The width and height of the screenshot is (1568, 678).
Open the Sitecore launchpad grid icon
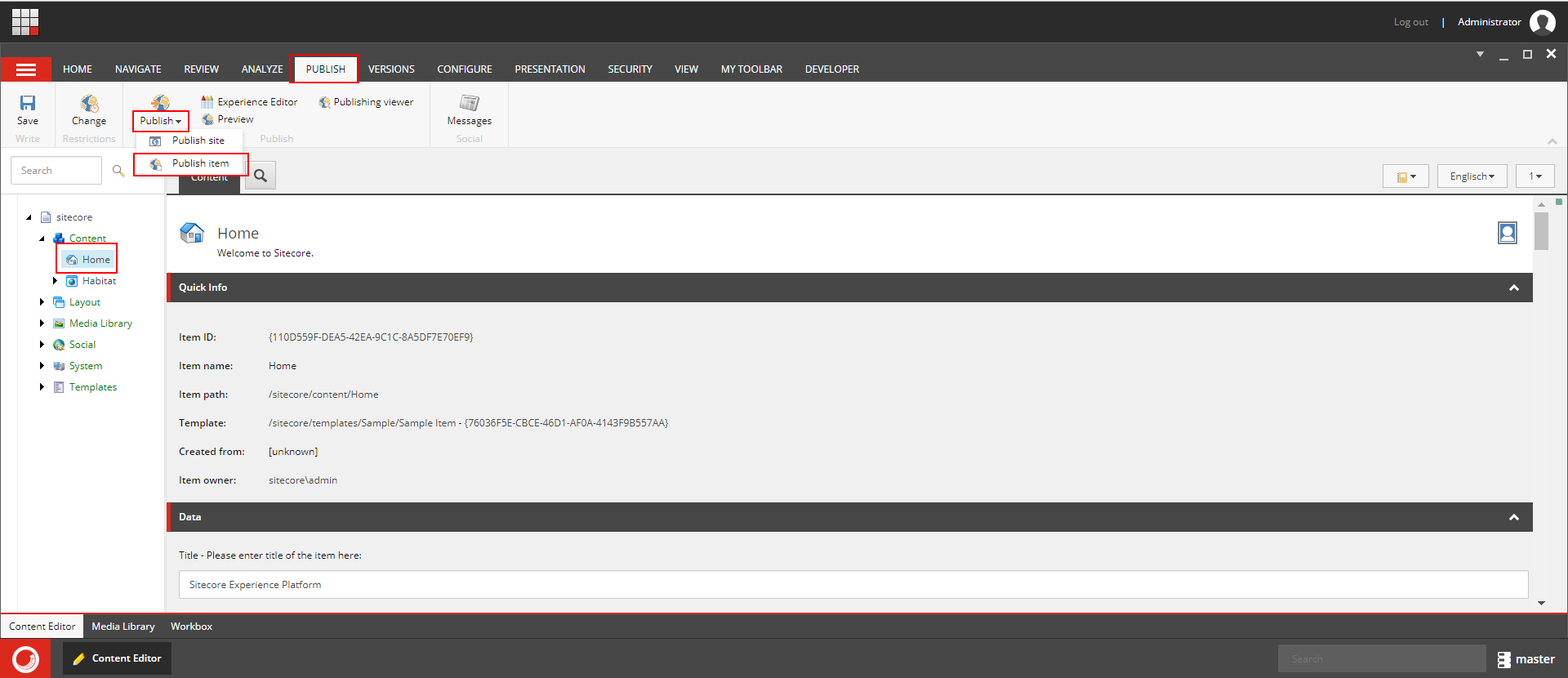pos(25,22)
